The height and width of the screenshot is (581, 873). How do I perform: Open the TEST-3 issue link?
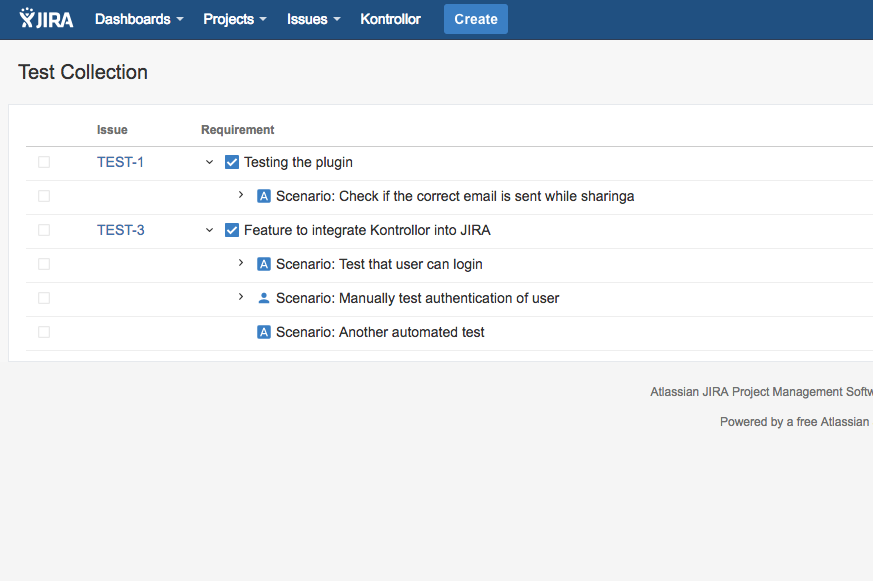click(121, 230)
